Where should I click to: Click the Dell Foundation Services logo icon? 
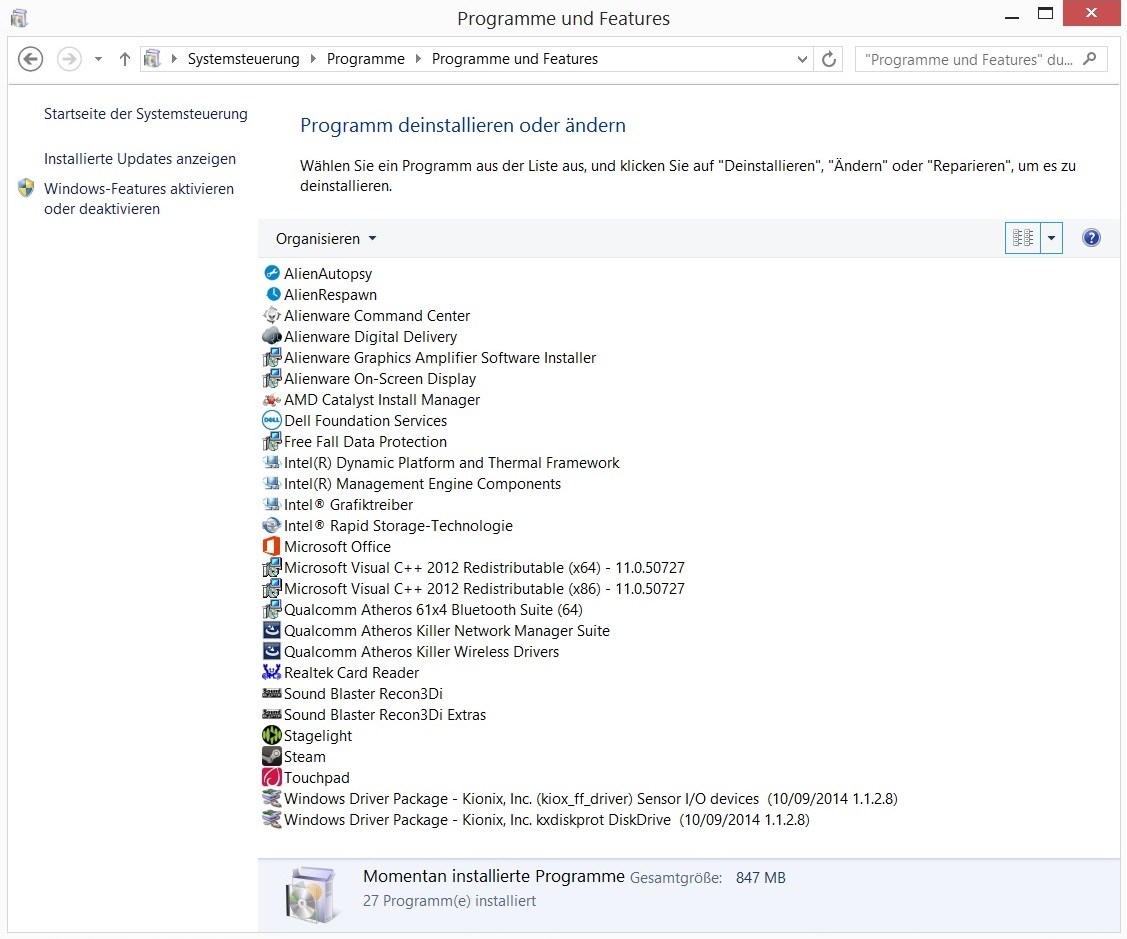click(272, 420)
